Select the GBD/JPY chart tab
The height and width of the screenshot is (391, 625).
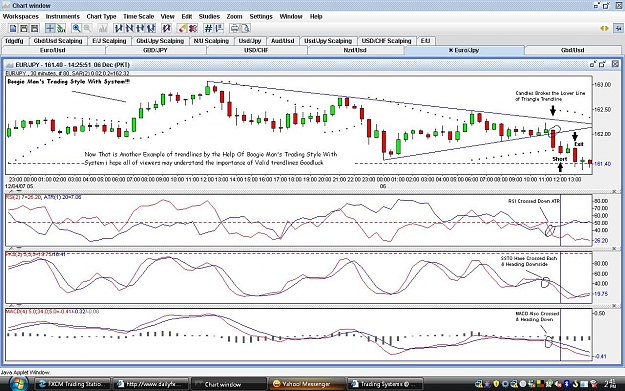click(155, 50)
